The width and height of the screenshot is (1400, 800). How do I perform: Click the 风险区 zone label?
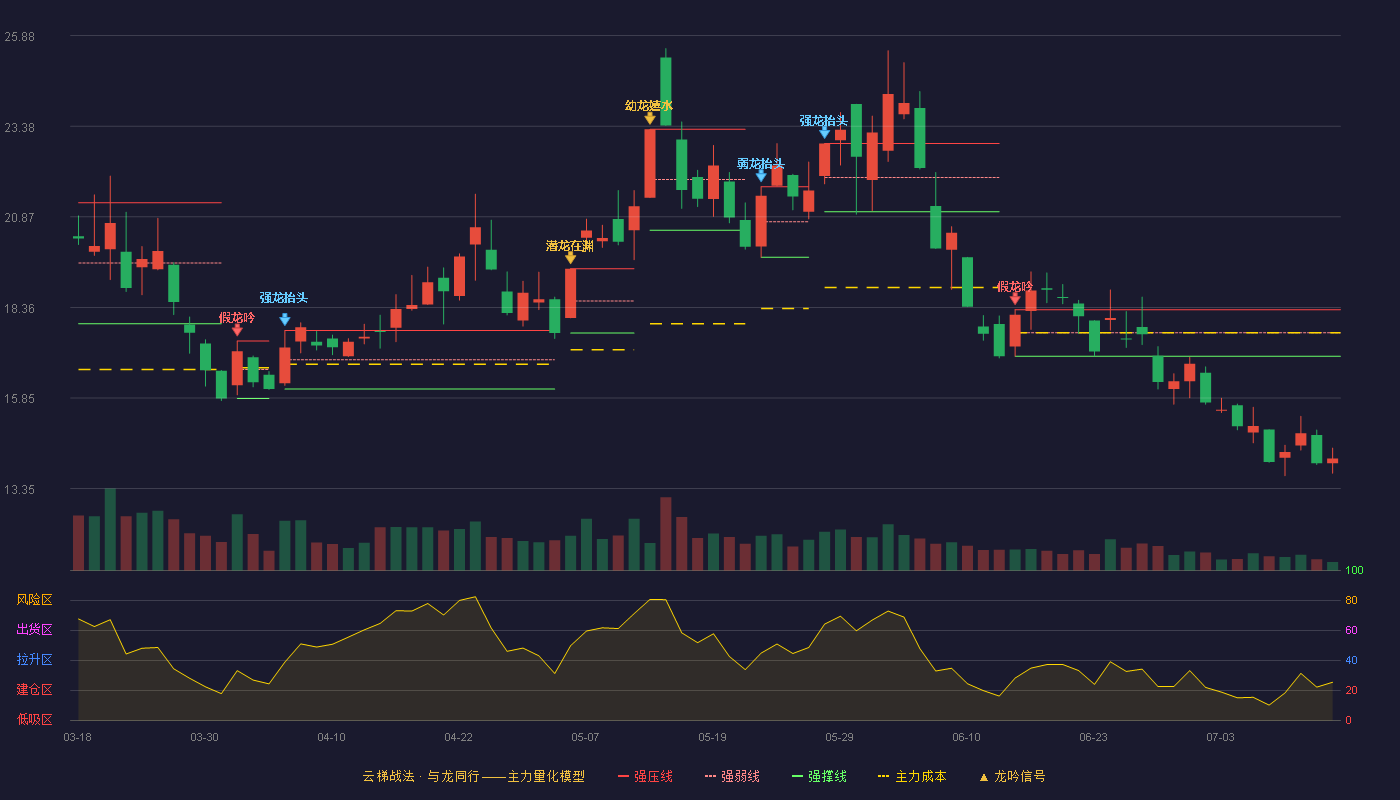(x=34, y=600)
